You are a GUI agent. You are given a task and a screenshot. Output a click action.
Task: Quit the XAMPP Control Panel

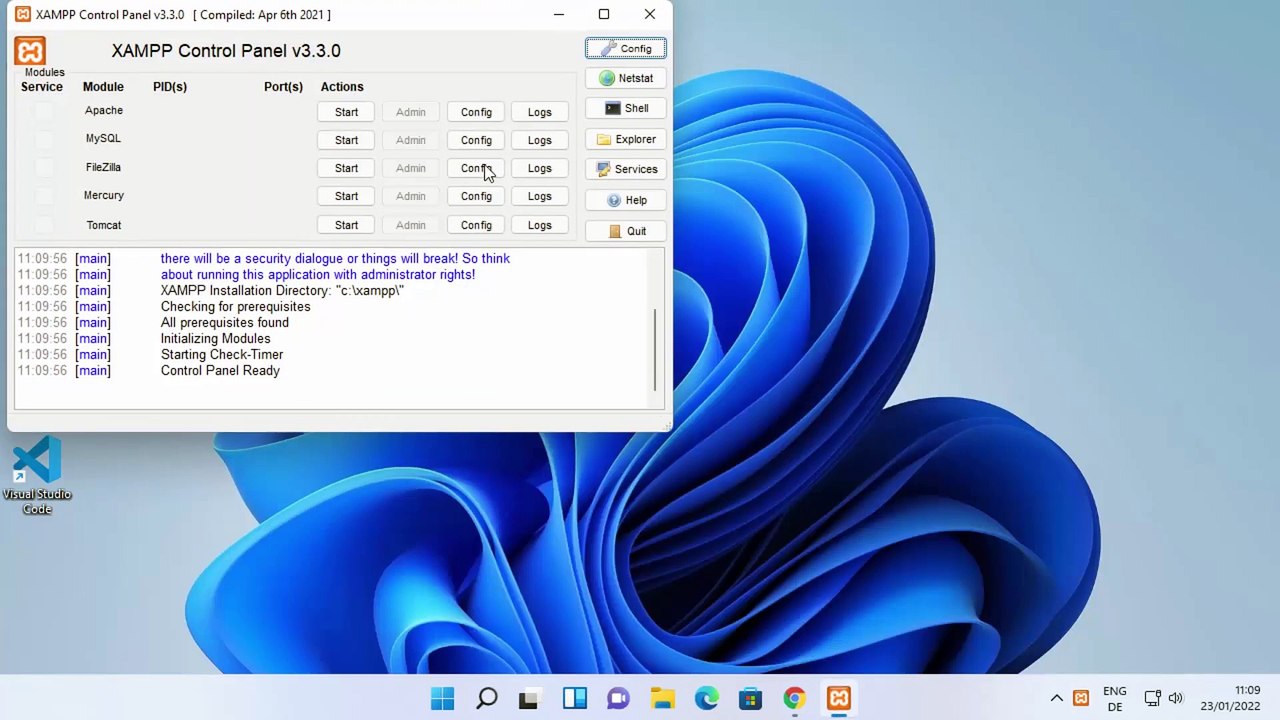tap(626, 231)
